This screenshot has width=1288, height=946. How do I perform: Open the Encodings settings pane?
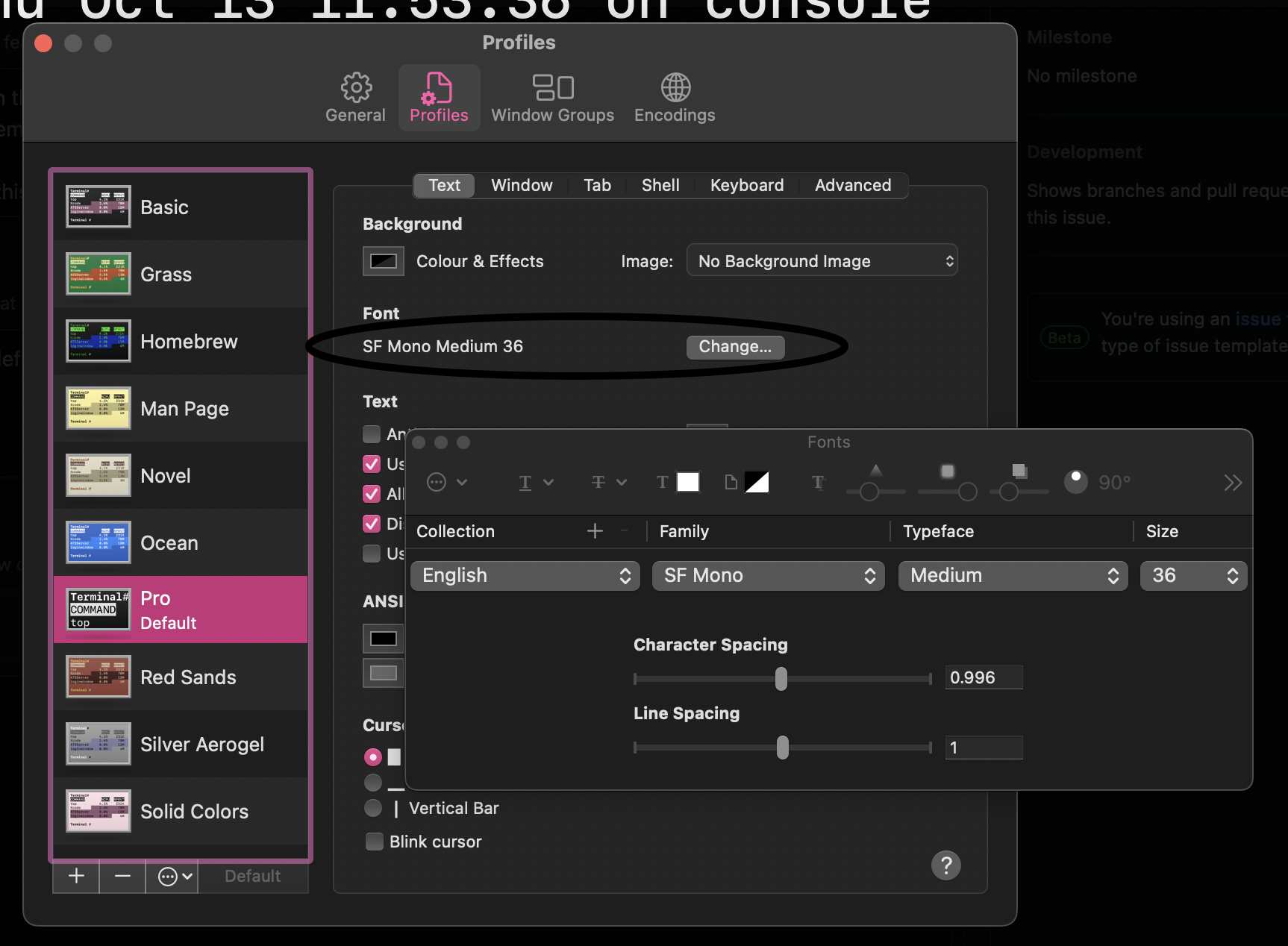[674, 97]
